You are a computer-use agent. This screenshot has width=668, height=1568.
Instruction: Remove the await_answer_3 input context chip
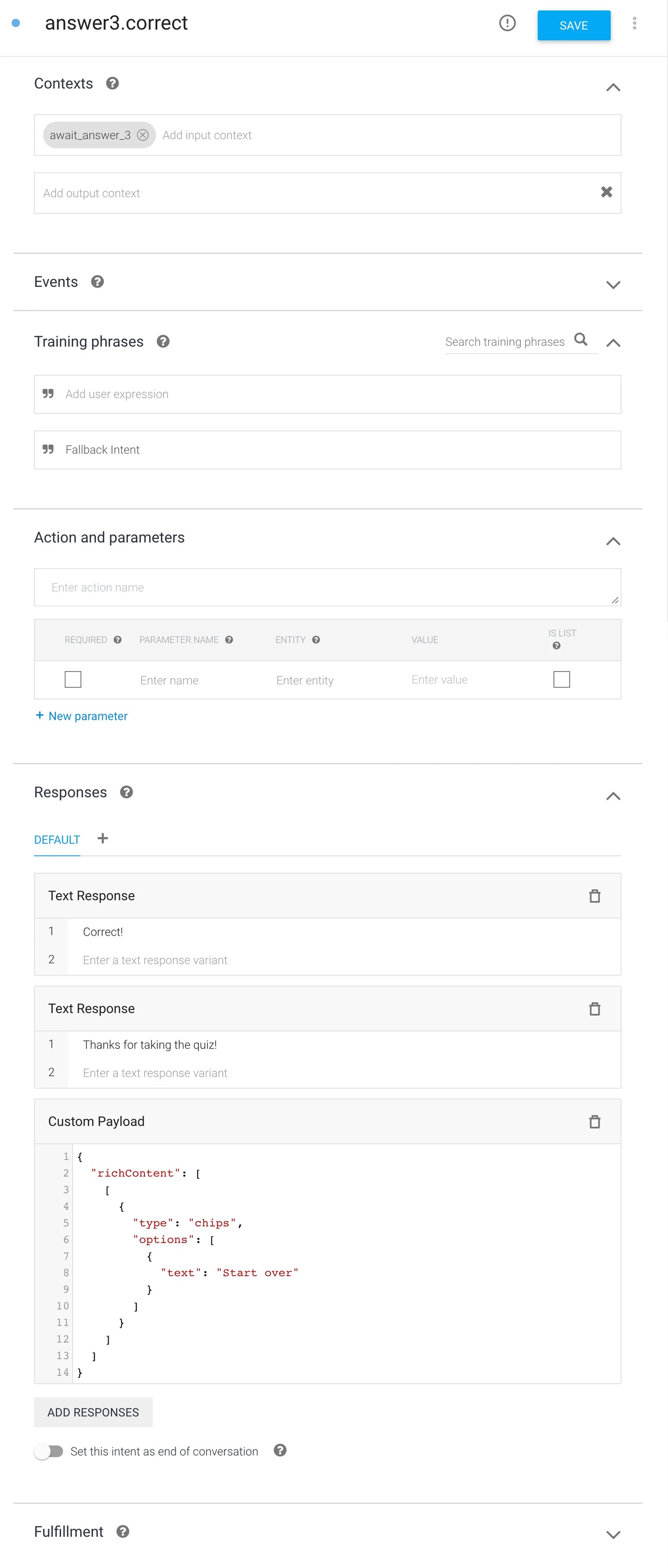click(142, 135)
